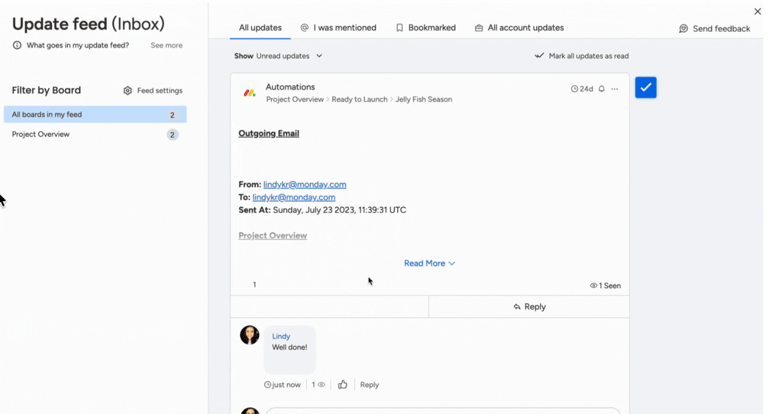
Task: Click the just now timestamp
Action: [x=286, y=385]
